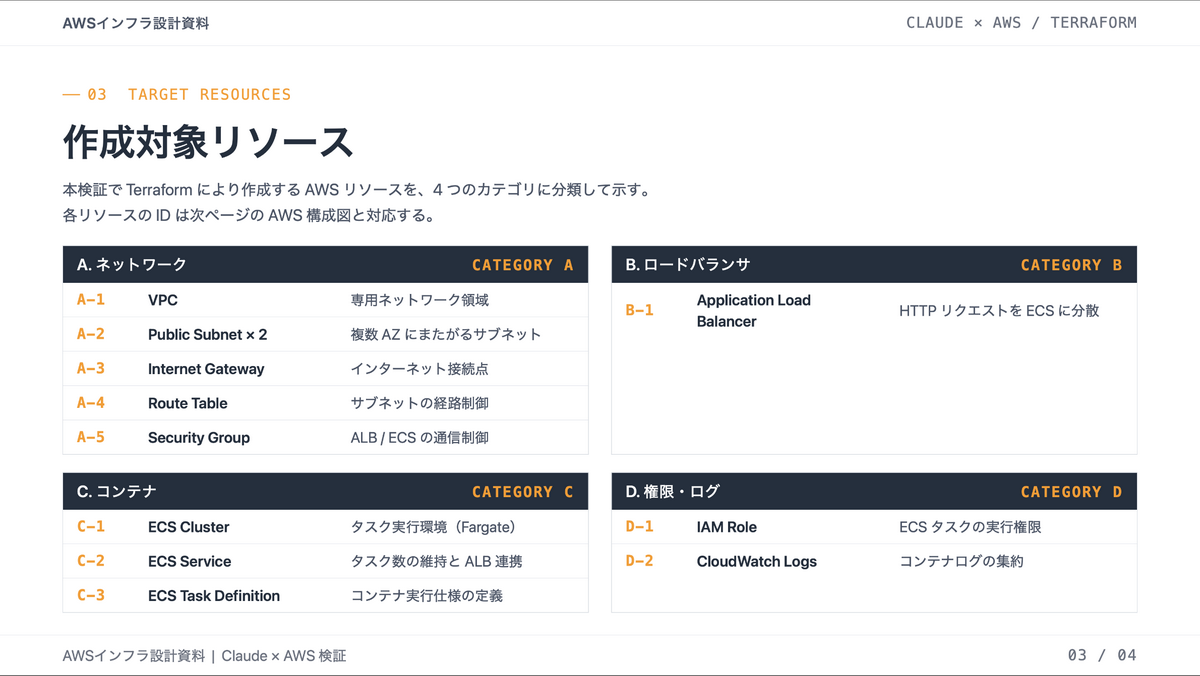The height and width of the screenshot is (676, 1200).
Task: Click the A-3 resource ID
Action: tap(91, 369)
